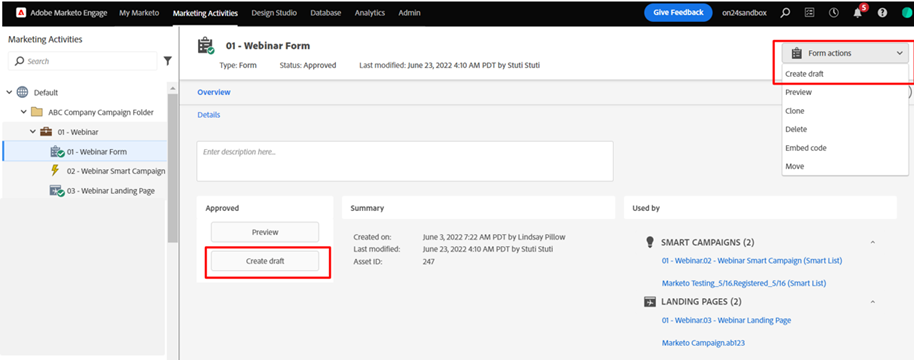This screenshot has width=914, height=360.
Task: Collapse the Landing Pages section
Action: pos(873,302)
